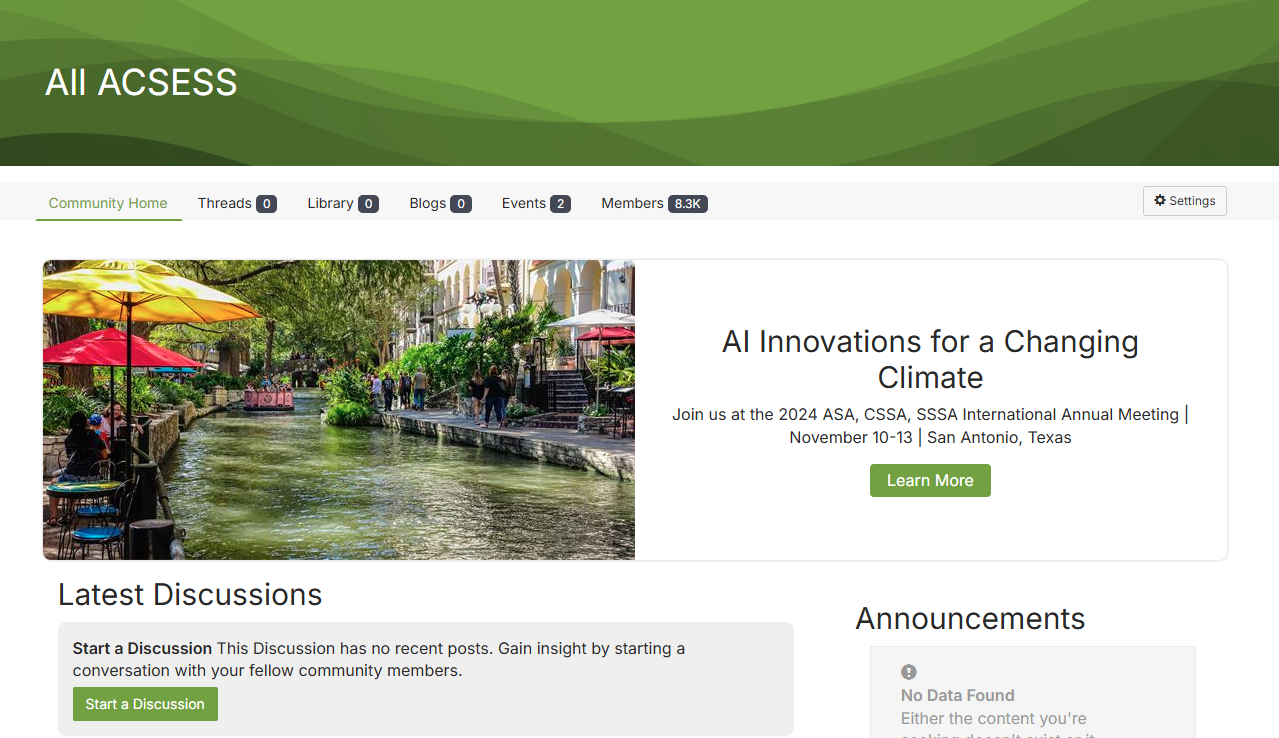View the Events tab

523,203
